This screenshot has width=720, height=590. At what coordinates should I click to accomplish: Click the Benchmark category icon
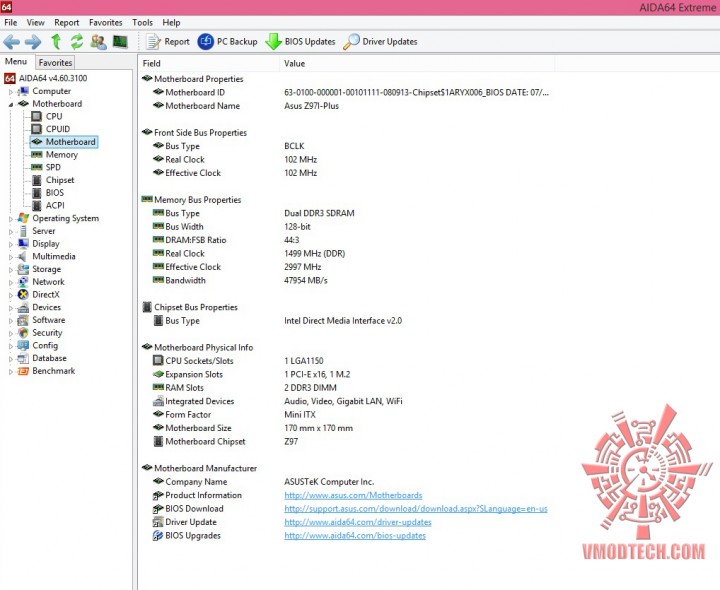pyautogui.click(x=23, y=371)
